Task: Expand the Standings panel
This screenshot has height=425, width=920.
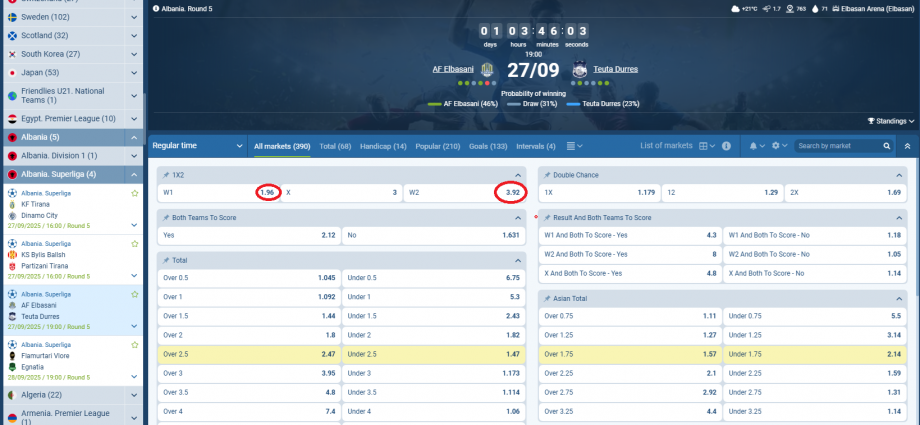Action: pos(890,121)
